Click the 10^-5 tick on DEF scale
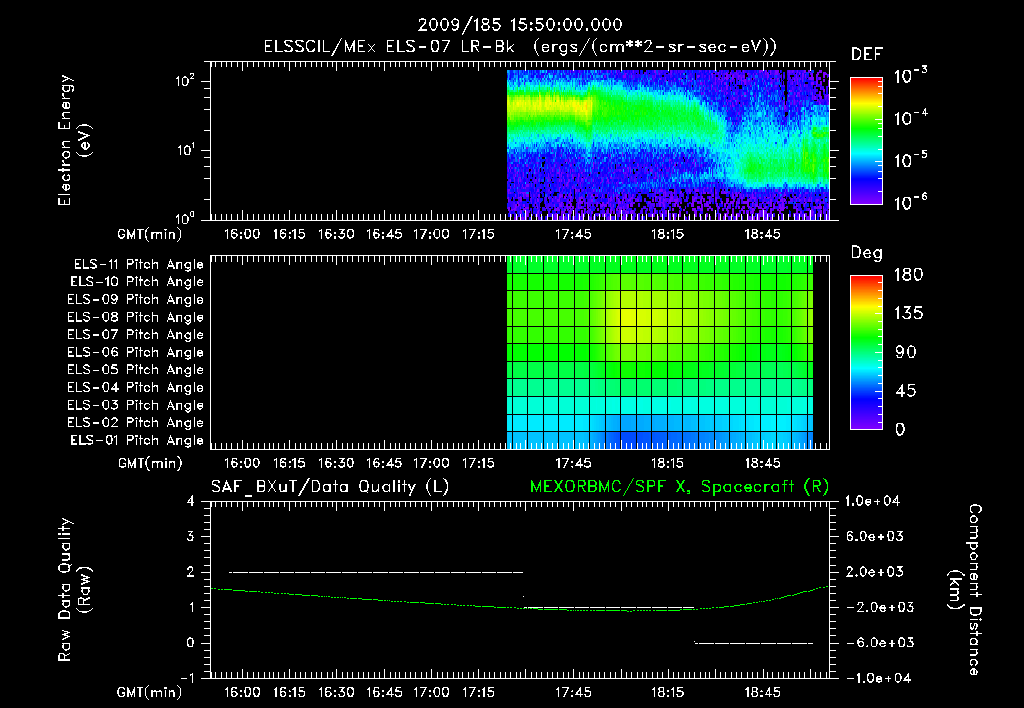 click(910, 159)
